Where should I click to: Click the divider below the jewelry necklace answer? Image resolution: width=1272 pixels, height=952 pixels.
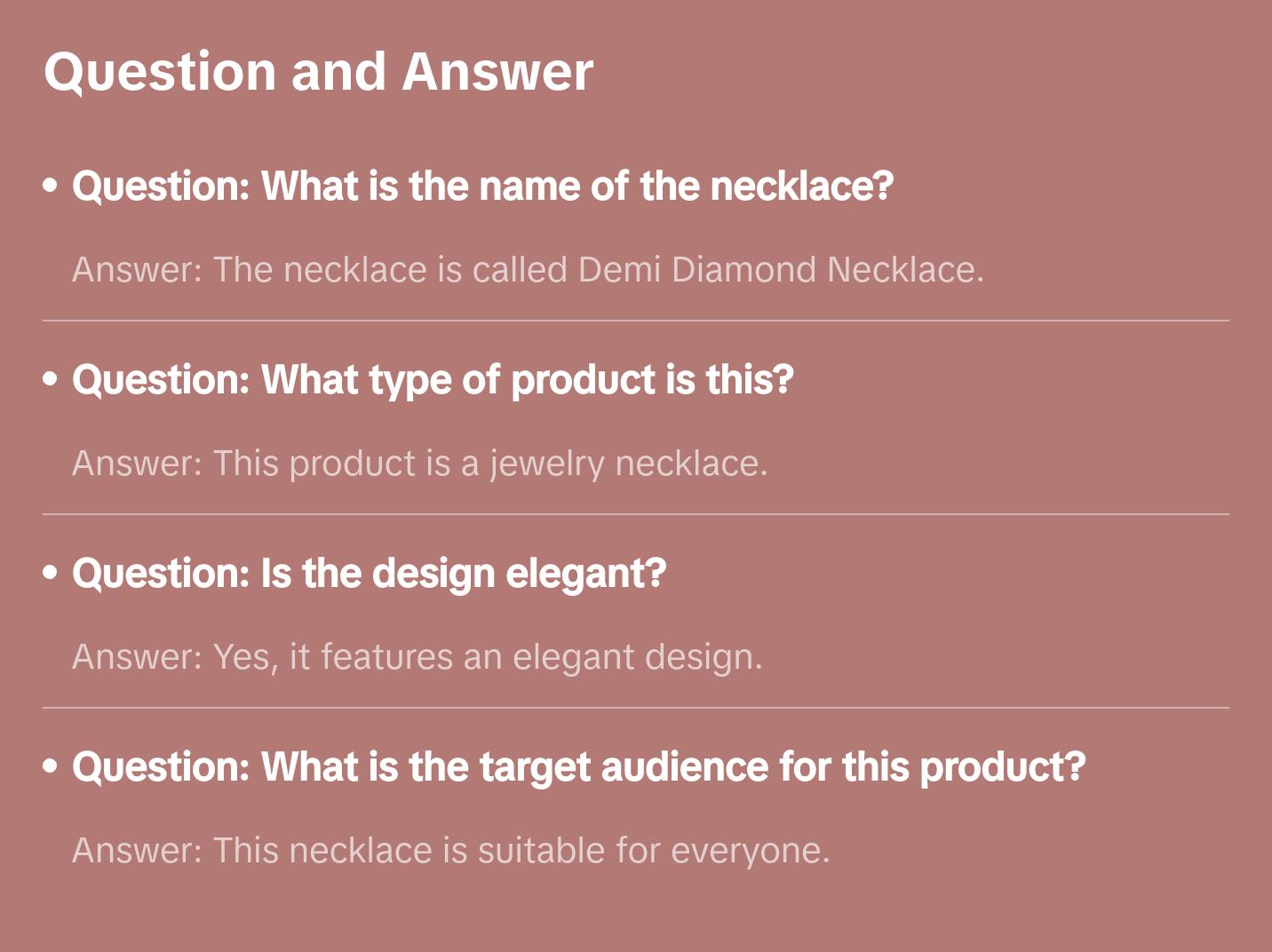tap(636, 514)
